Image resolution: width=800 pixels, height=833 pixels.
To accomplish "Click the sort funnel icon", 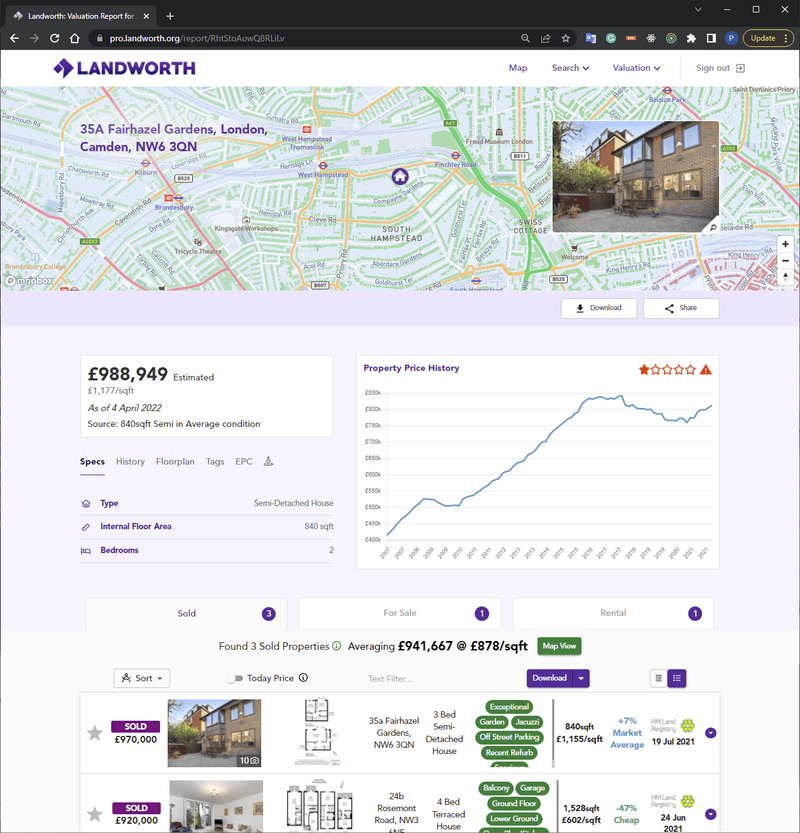I will coord(128,678).
